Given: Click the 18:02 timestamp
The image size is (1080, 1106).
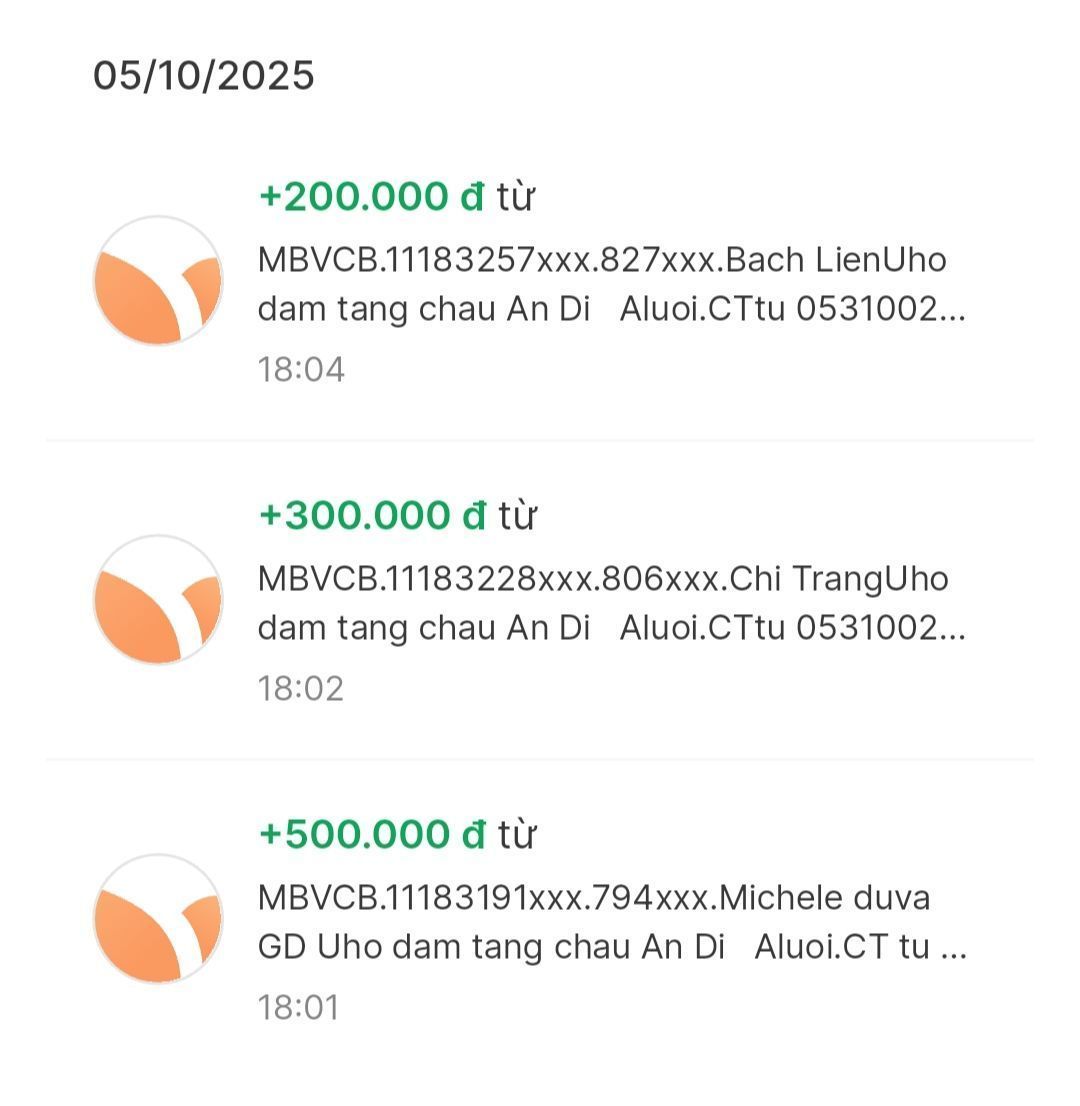Looking at the screenshot, I should pyautogui.click(x=301, y=689).
